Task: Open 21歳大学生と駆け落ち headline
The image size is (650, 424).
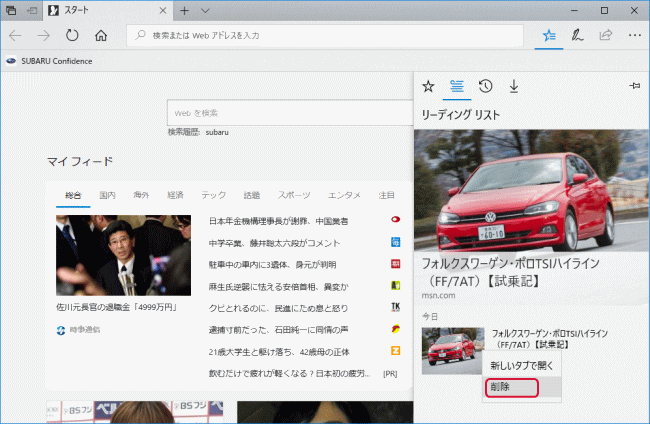Action: point(279,352)
